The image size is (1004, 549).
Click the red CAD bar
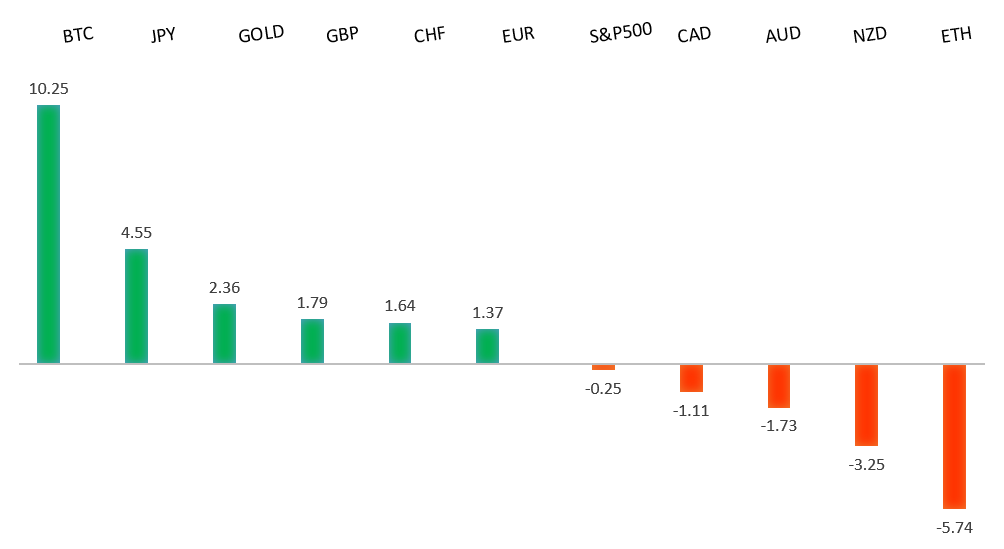pyautogui.click(x=691, y=378)
